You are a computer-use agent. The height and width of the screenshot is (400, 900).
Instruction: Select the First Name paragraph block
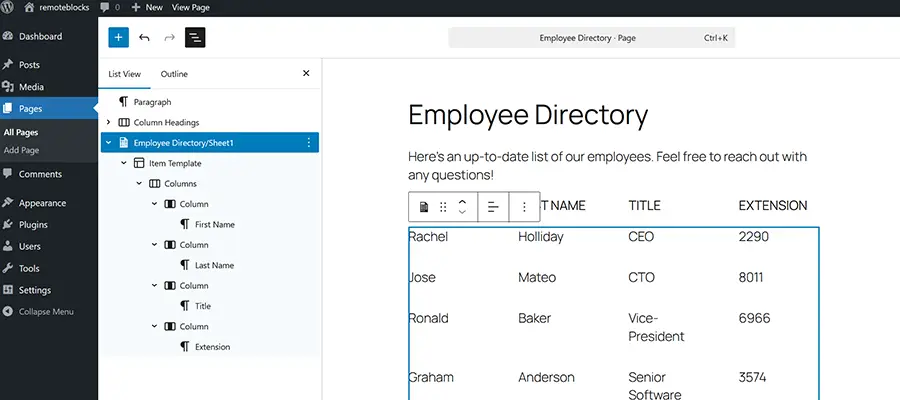(214, 225)
